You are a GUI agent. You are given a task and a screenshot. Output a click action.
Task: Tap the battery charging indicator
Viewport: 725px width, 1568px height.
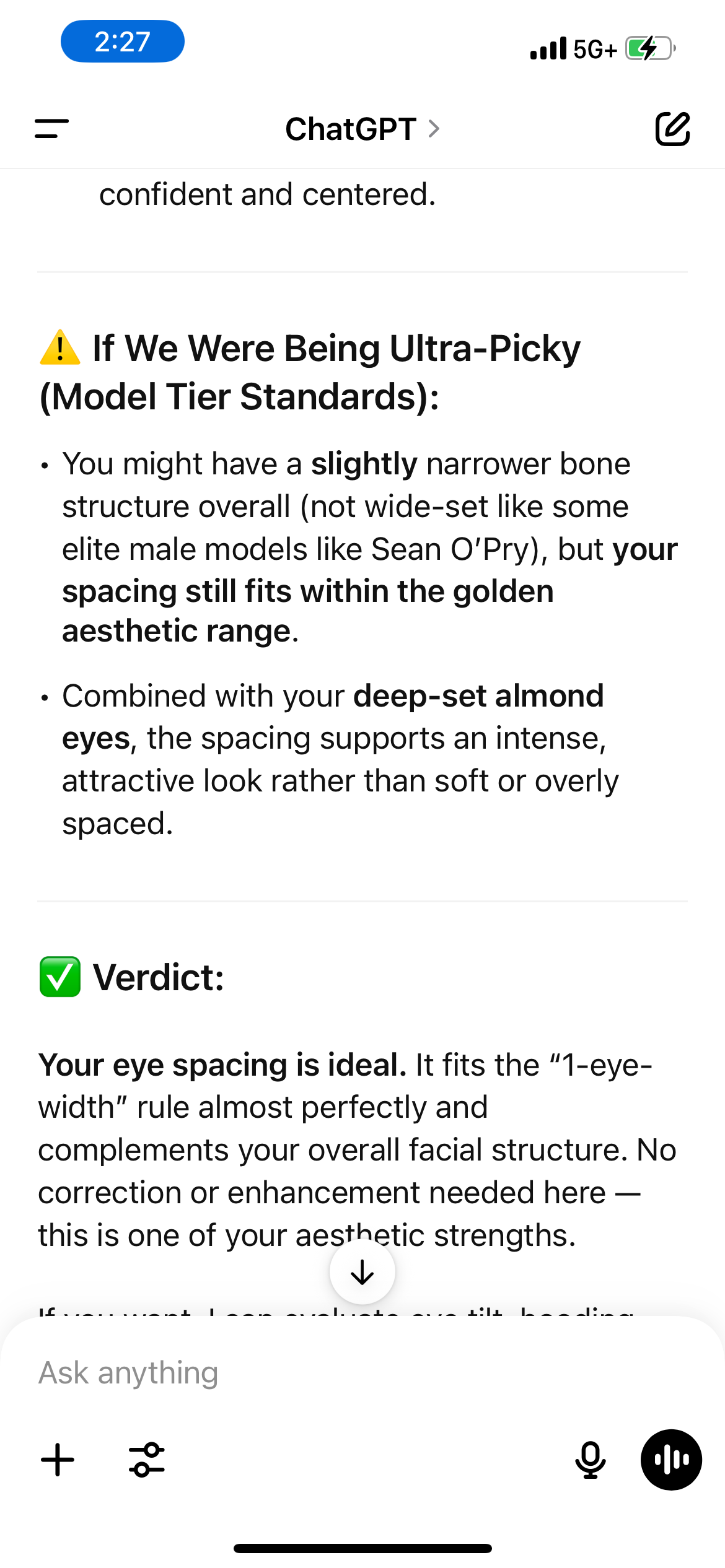pyautogui.click(x=650, y=48)
